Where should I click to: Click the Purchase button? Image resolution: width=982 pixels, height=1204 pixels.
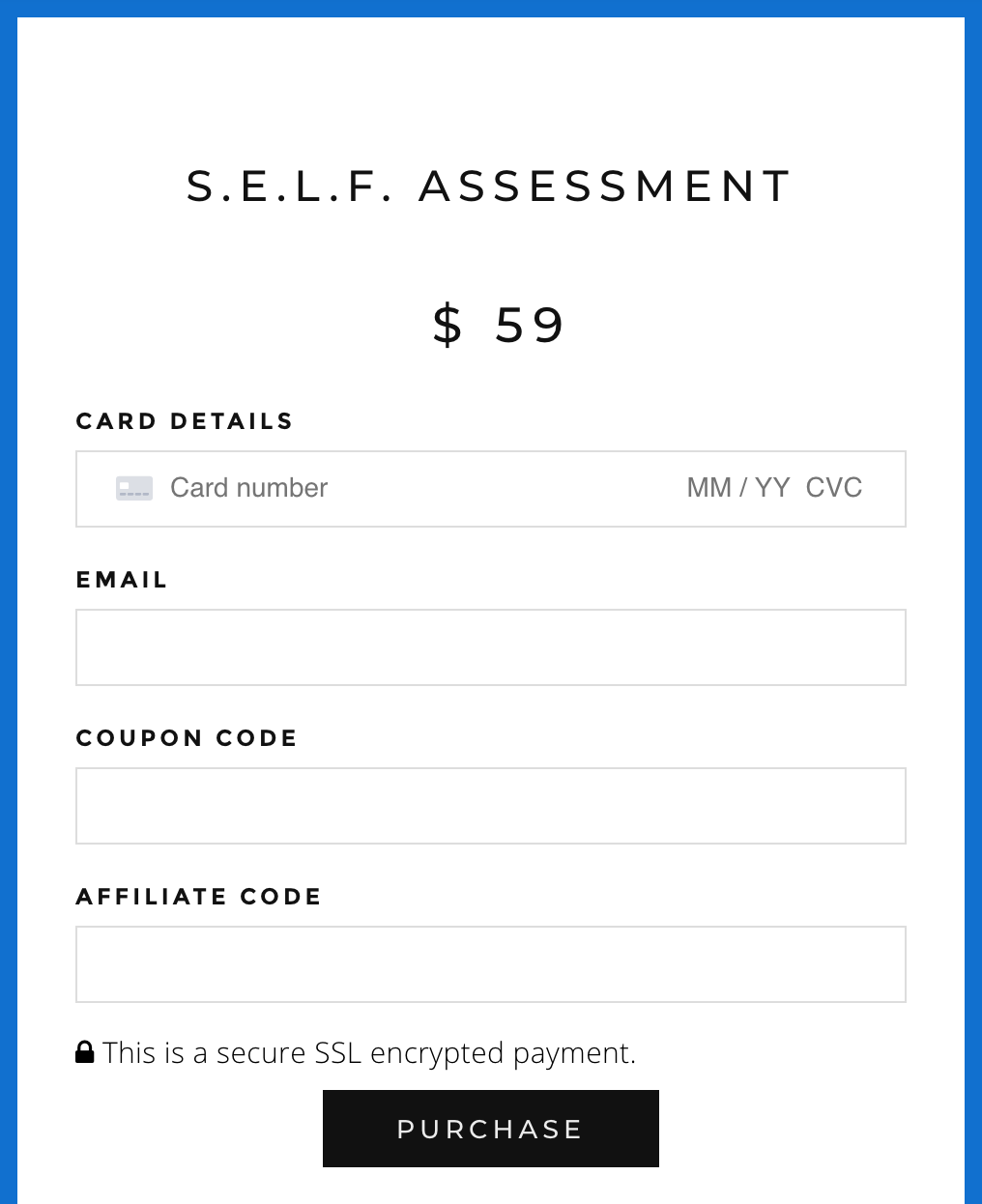pyautogui.click(x=491, y=1129)
